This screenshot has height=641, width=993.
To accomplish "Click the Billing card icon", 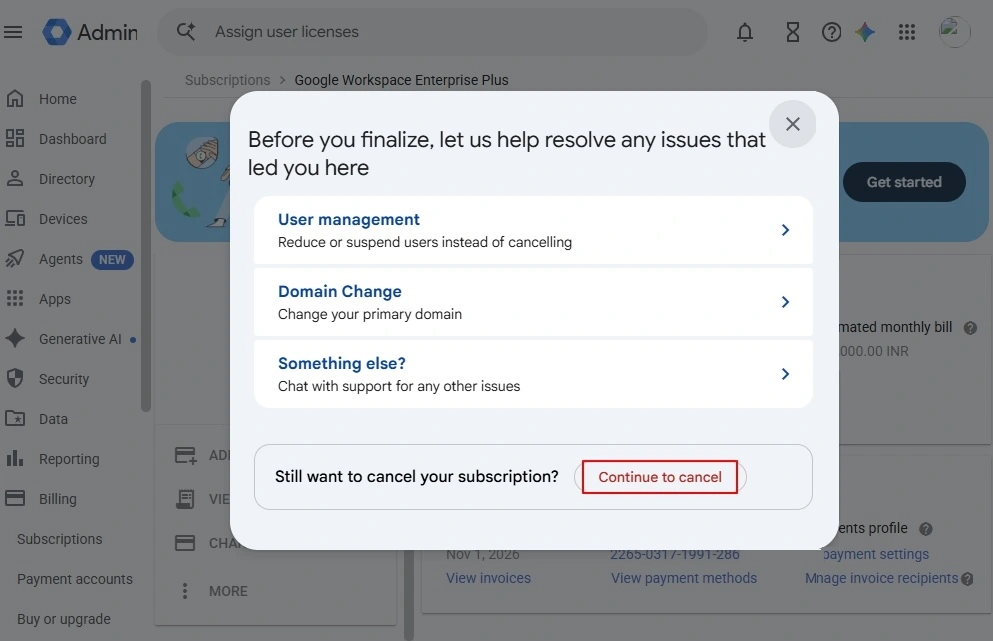I will 15,498.
